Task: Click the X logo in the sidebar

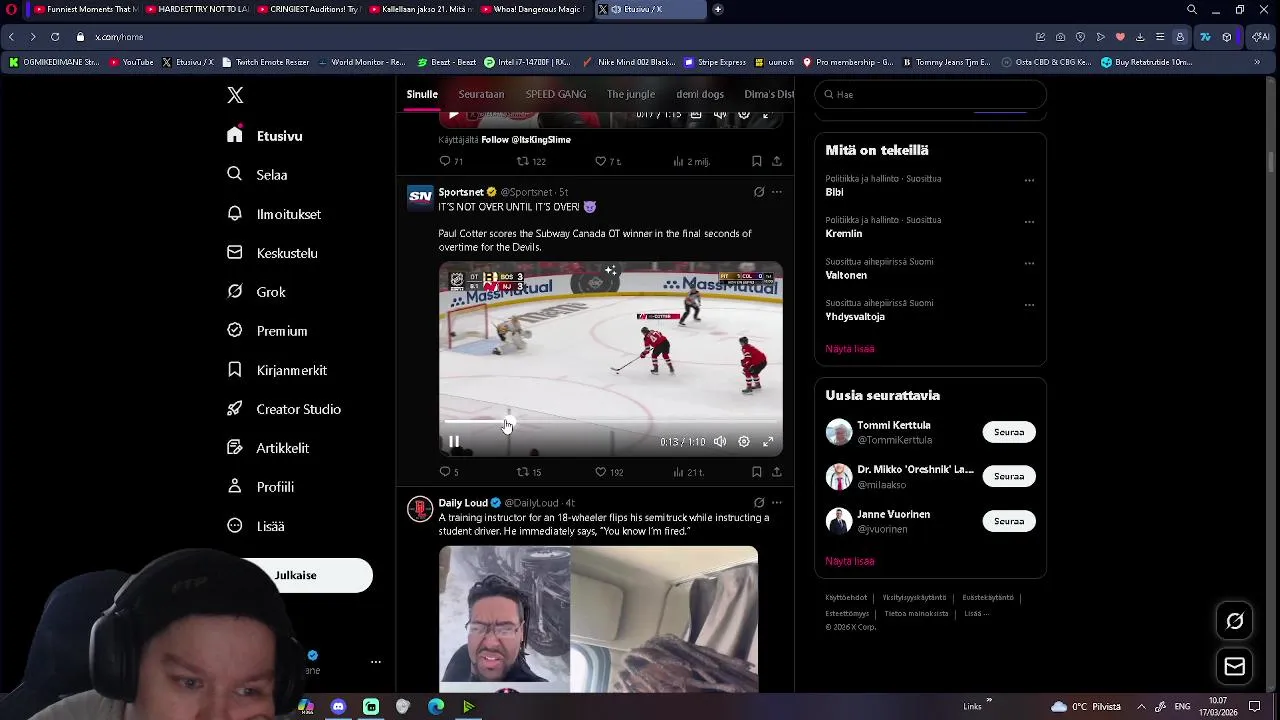Action: click(x=235, y=95)
